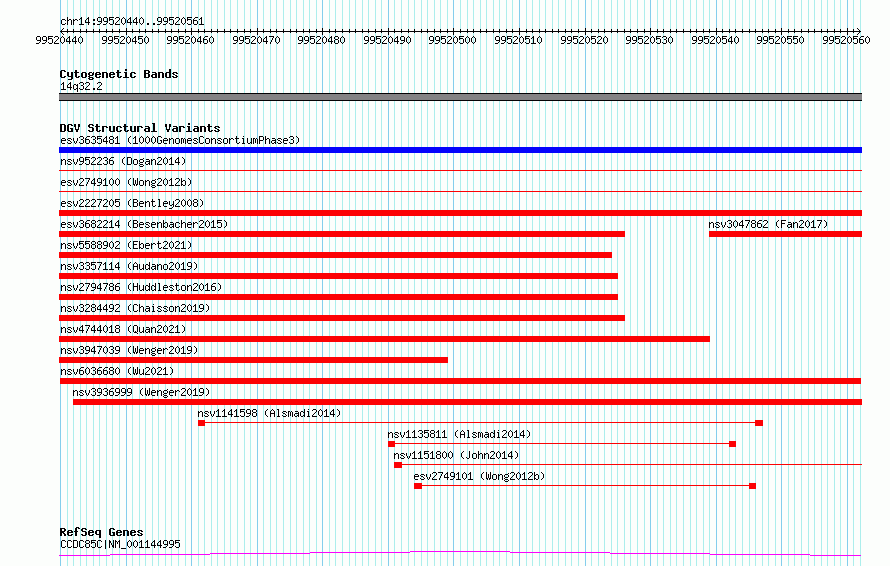Click the esv3635481 blue variant bar
The image size is (890, 566).
[x=460, y=150]
